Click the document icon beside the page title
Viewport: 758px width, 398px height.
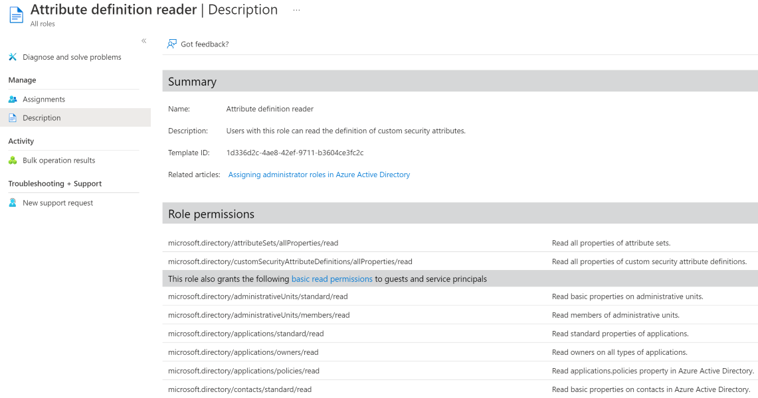pyautogui.click(x=16, y=15)
